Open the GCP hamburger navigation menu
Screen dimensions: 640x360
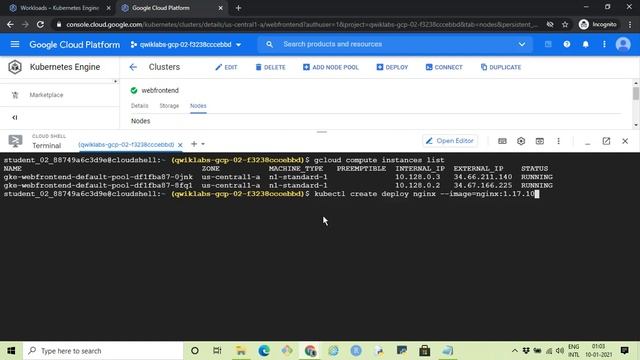click(x=15, y=44)
